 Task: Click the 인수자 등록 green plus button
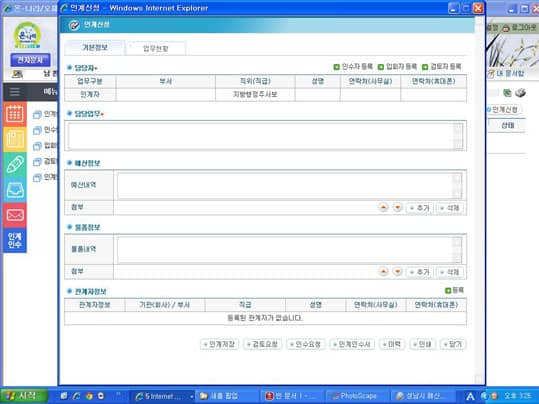[x=353, y=67]
